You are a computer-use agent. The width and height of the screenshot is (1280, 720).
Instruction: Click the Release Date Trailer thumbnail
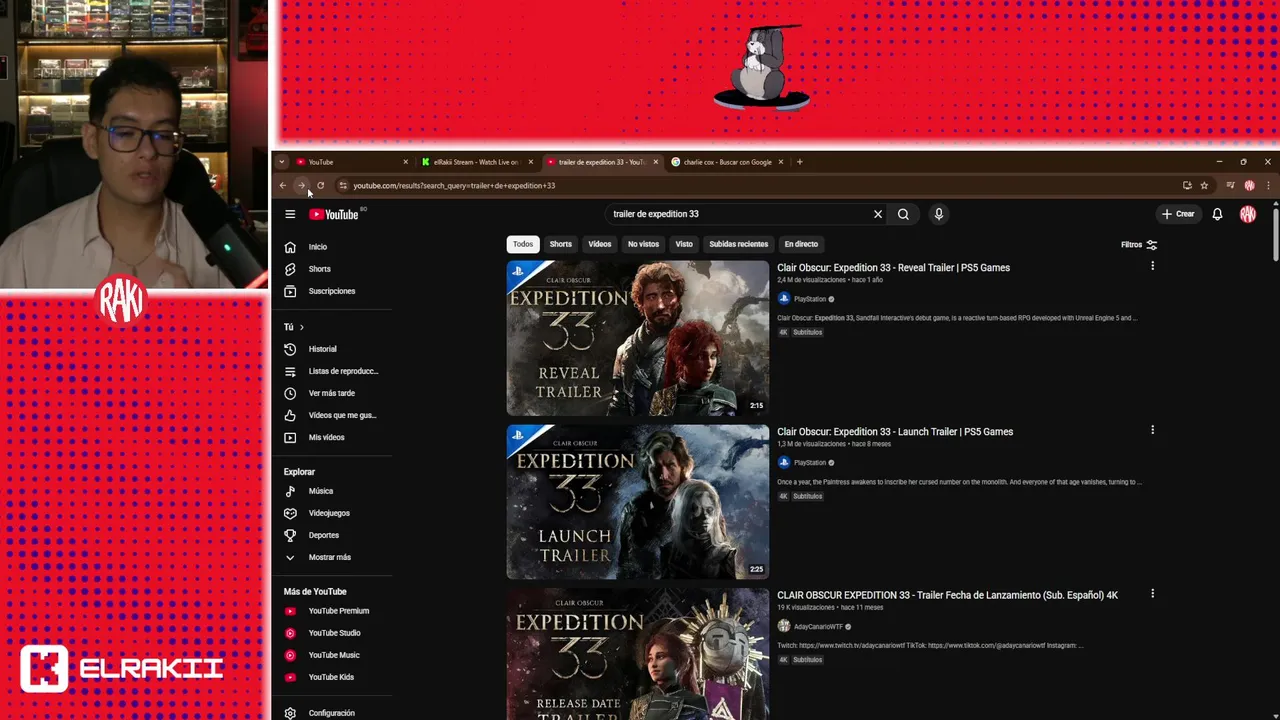(x=638, y=654)
